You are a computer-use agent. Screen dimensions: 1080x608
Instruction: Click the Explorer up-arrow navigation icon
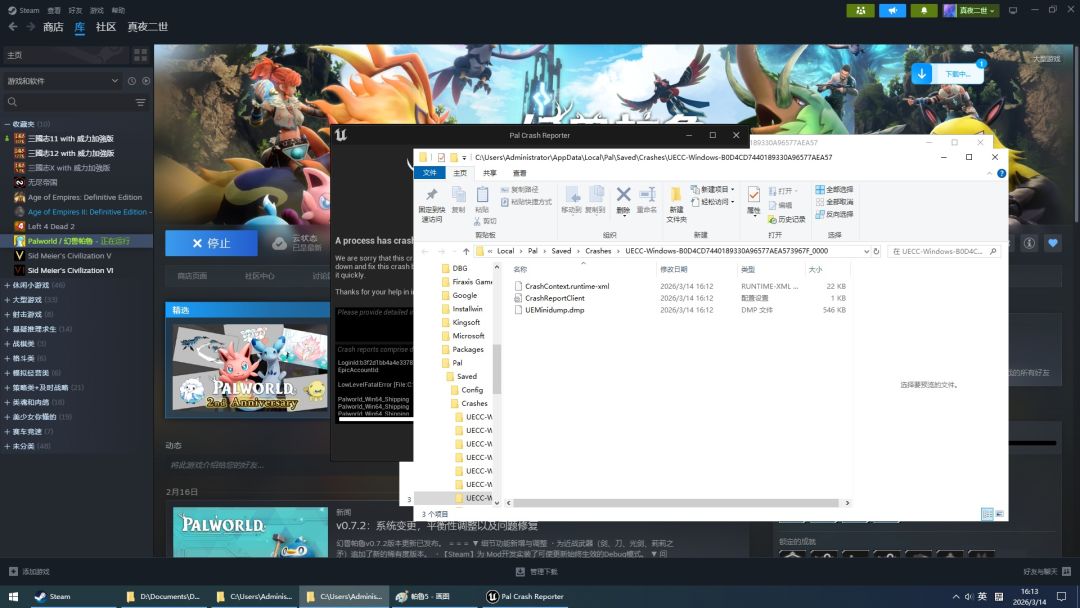pos(466,251)
